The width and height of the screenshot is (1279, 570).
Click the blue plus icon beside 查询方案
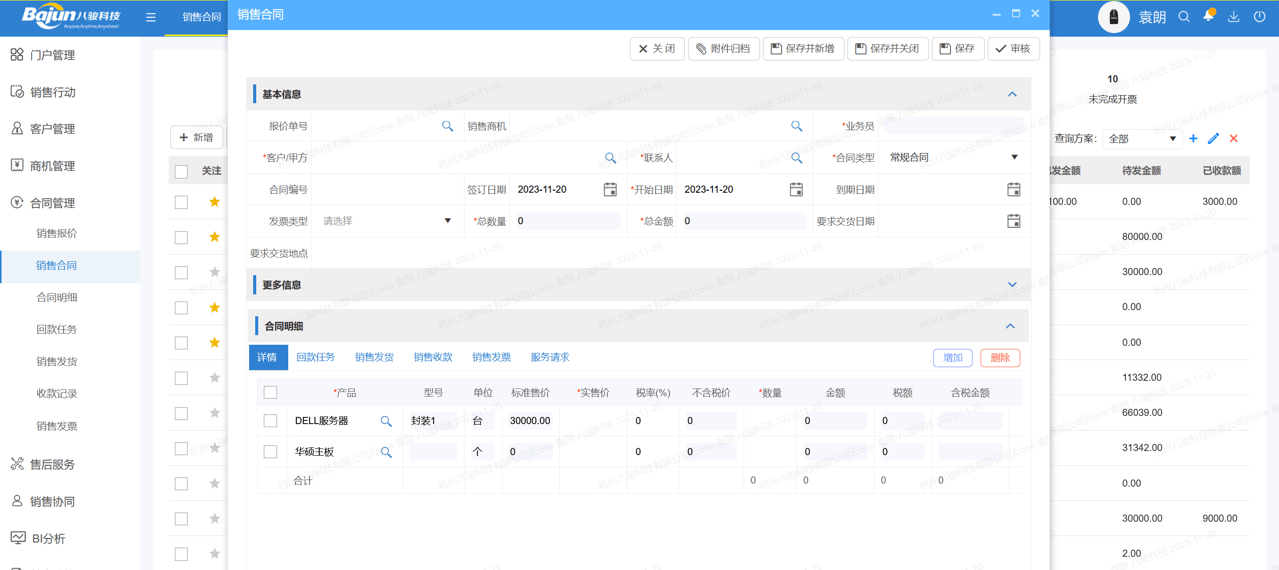(1193, 139)
